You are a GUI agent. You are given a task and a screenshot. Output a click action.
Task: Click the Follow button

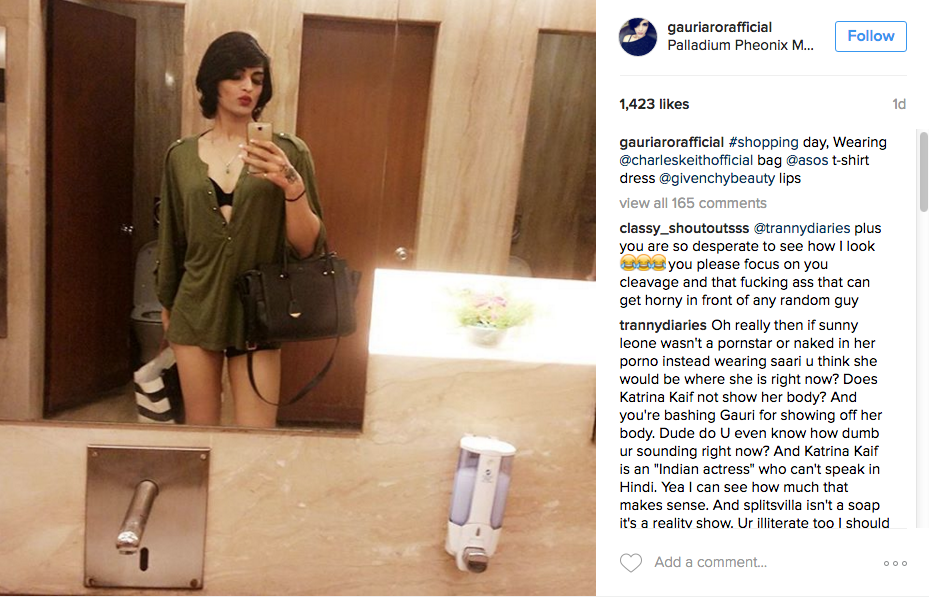tap(870, 36)
